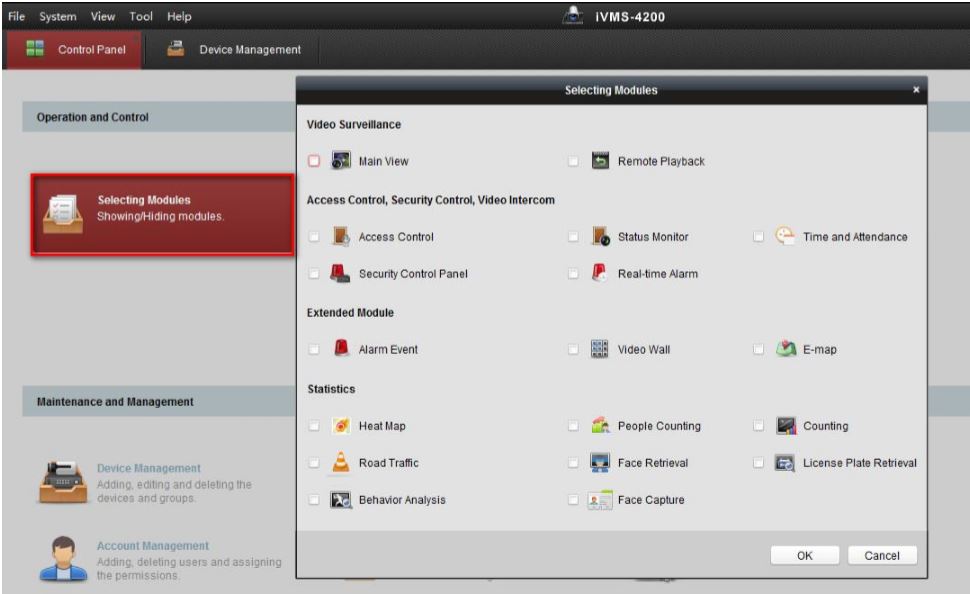Click the Remote Playback module icon
This screenshot has height=594, width=970.
(x=600, y=160)
